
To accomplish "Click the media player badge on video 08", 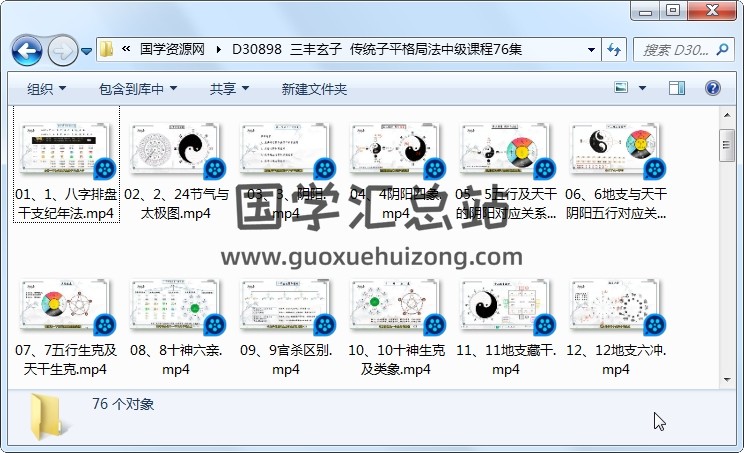I will [215, 325].
